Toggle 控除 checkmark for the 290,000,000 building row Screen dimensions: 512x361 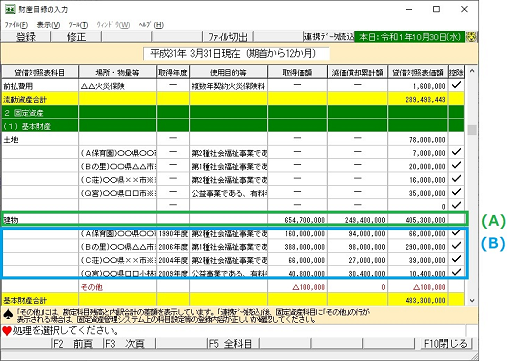(456, 246)
